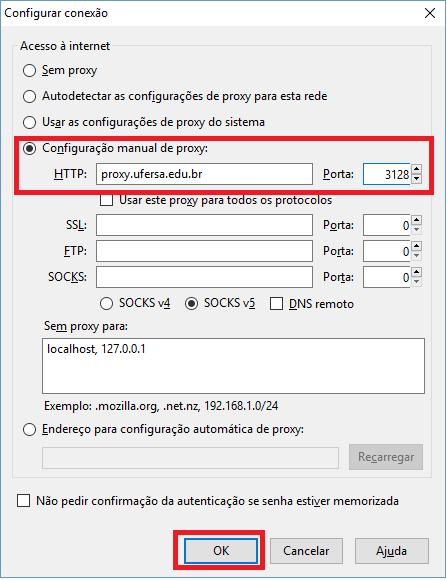This screenshot has height=580, width=447.
Task: Click the FTP proxy address field
Action: pyautogui.click(x=204, y=251)
